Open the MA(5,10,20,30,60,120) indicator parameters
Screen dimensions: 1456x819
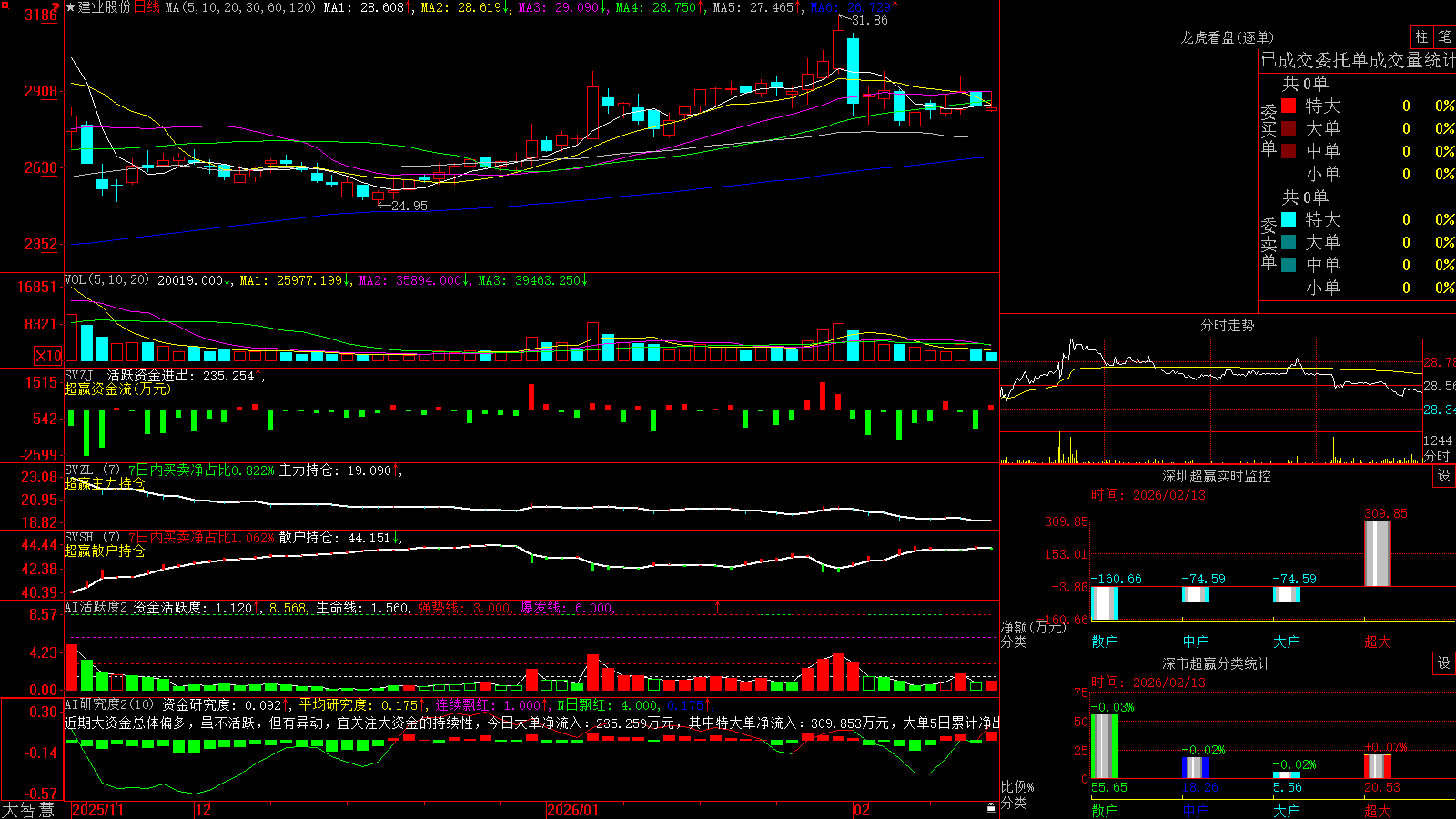(240, 7)
